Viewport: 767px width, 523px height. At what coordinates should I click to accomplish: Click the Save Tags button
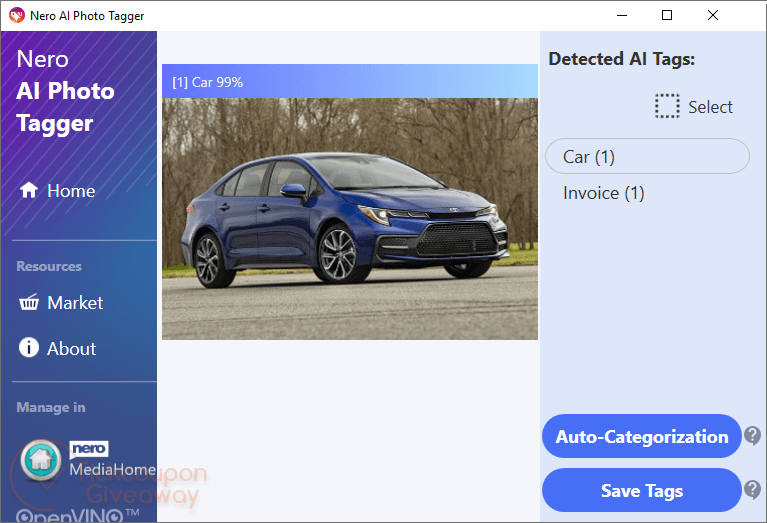click(642, 490)
